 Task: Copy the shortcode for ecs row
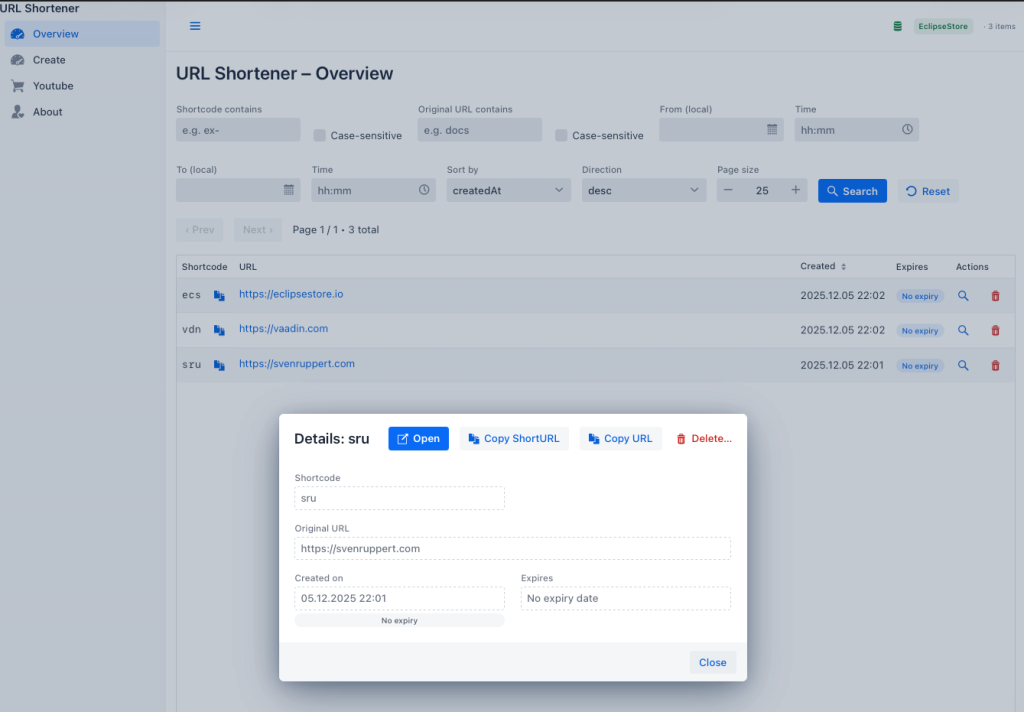point(218,295)
